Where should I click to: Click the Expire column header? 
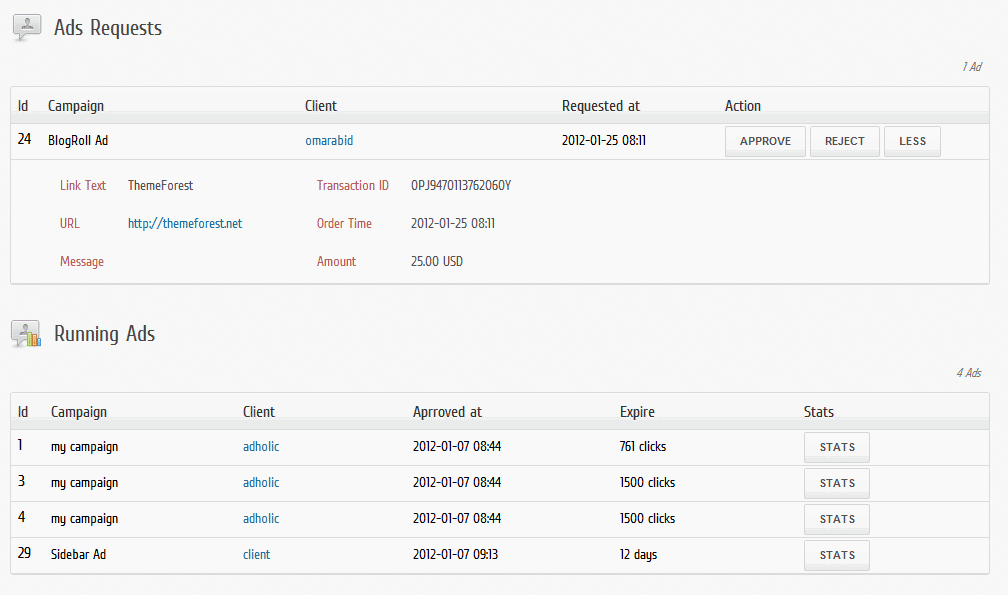coord(637,412)
